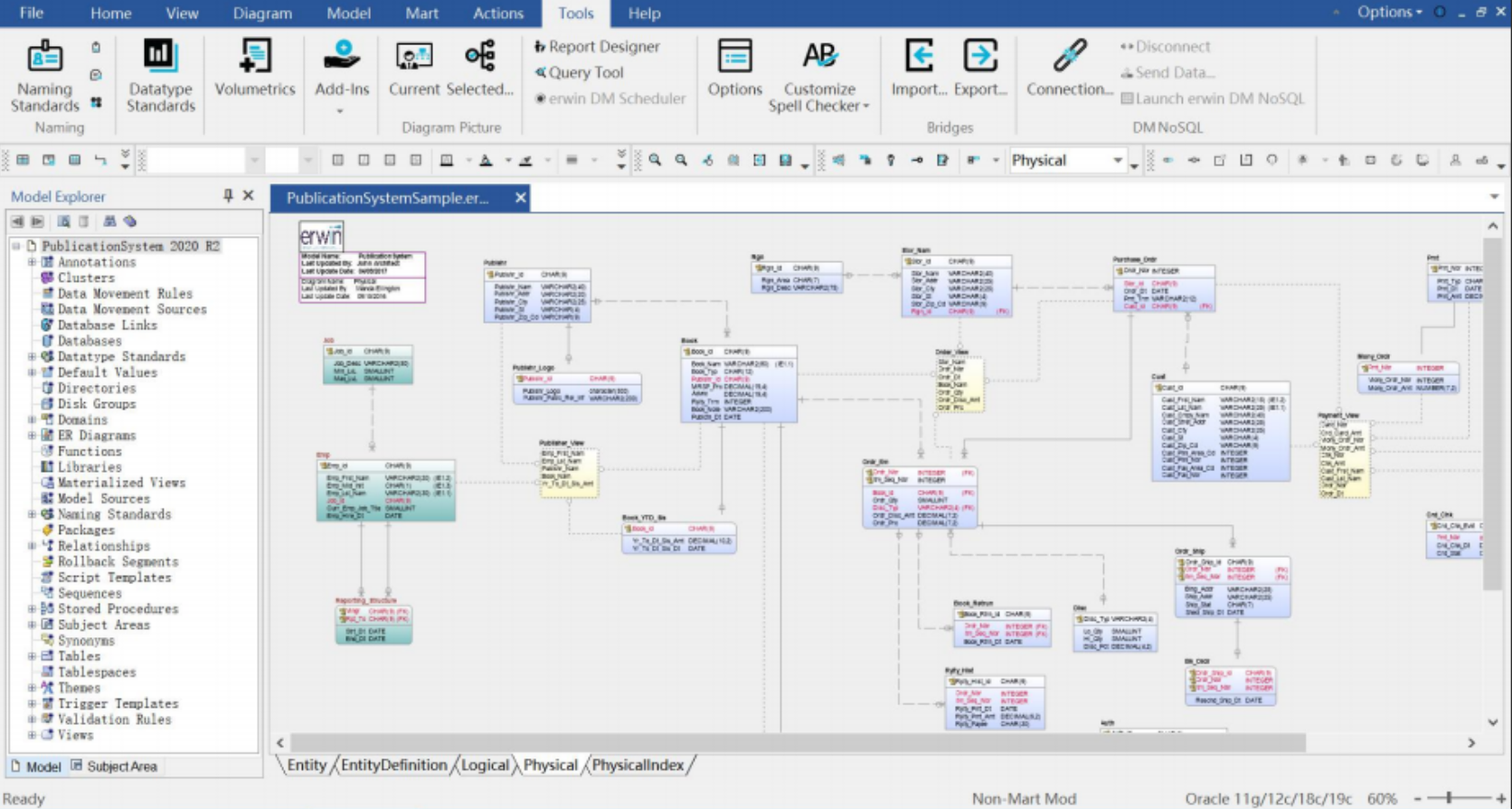Screen dimensions: 1512x809
Task: Switch to the Mart ribbon tab
Action: [421, 13]
